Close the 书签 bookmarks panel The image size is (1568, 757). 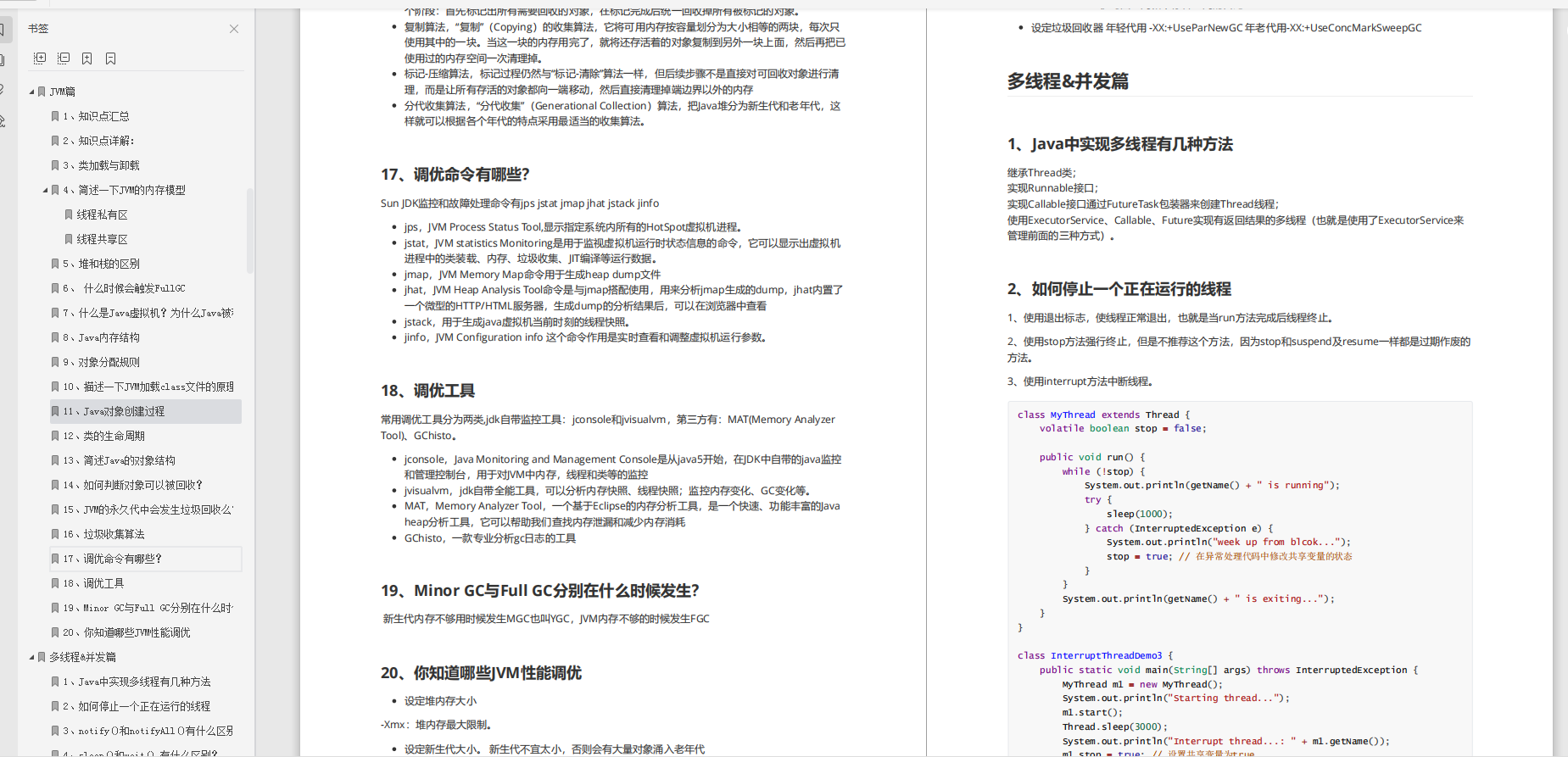[x=234, y=29]
